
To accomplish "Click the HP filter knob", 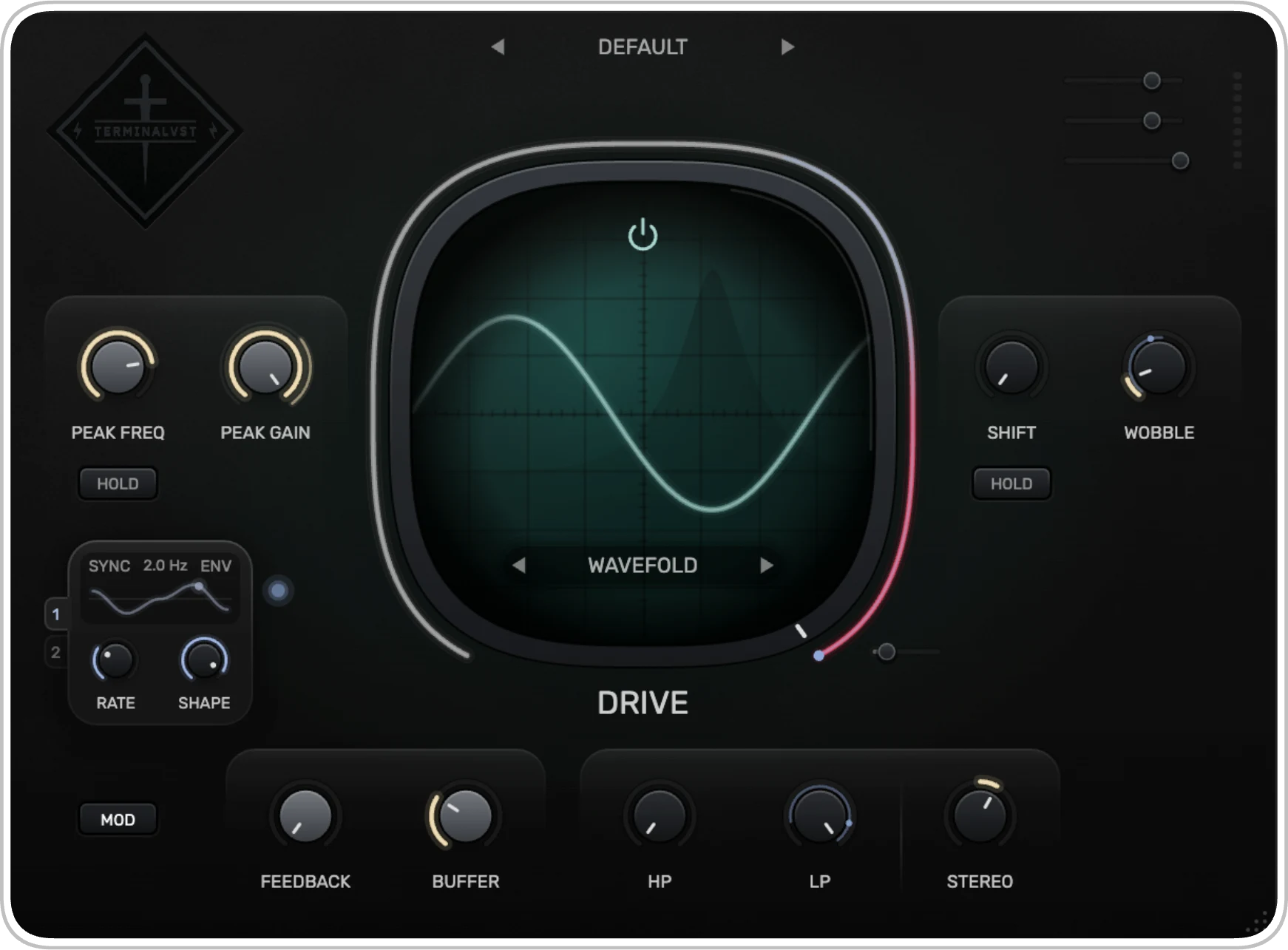I will pyautogui.click(x=659, y=816).
